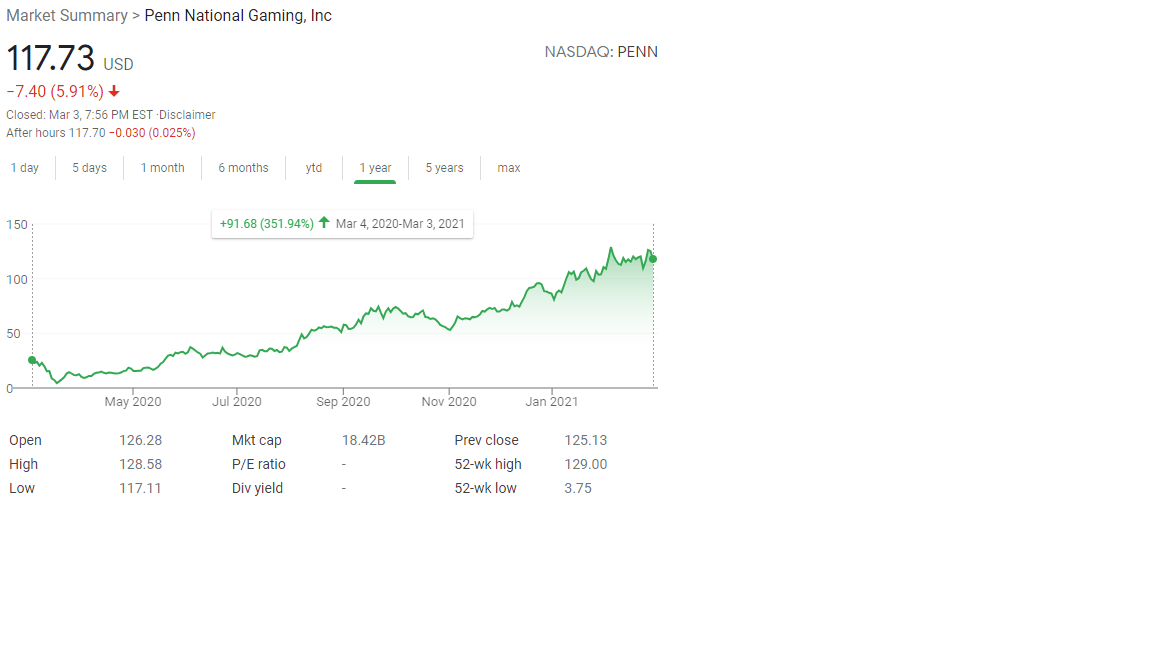The height and width of the screenshot is (648, 1152).
Task: Show the 1 month chart range
Action: pos(162,168)
